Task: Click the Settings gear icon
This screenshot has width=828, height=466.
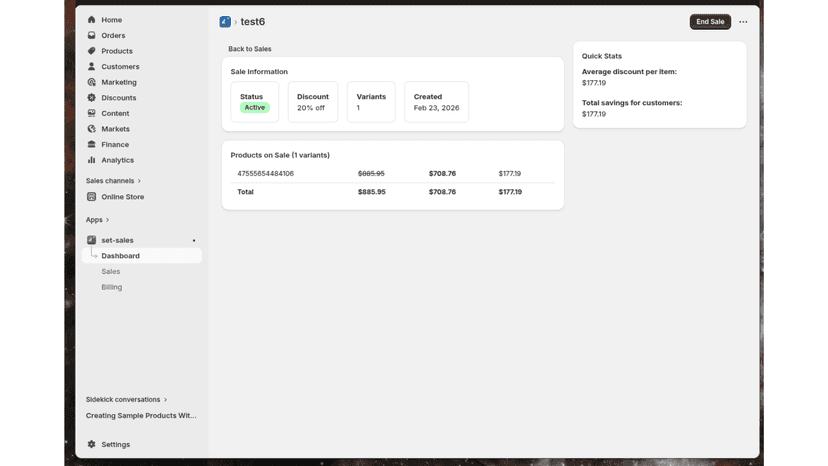Action: [91, 444]
